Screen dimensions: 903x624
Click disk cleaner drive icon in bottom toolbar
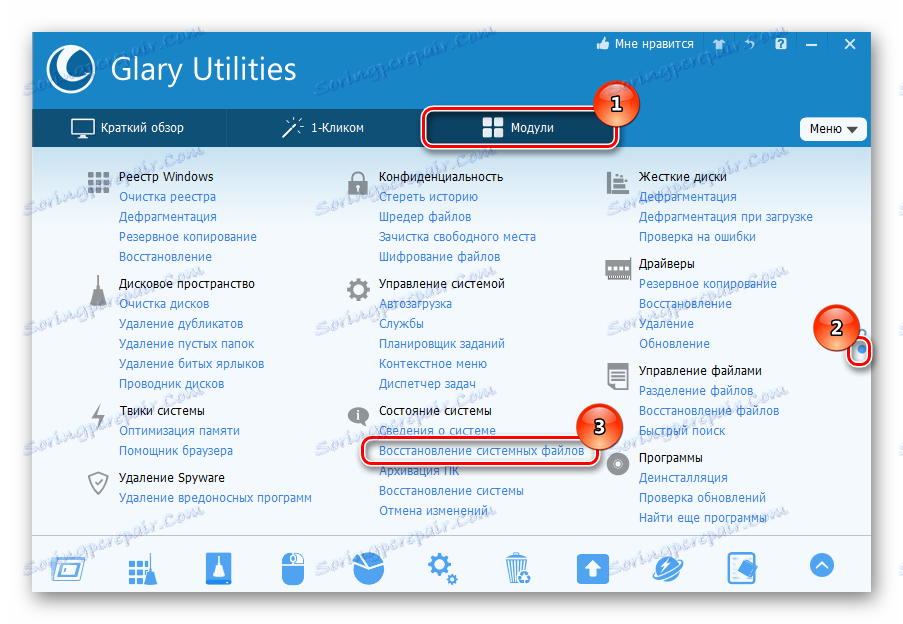pyautogui.click(x=218, y=569)
